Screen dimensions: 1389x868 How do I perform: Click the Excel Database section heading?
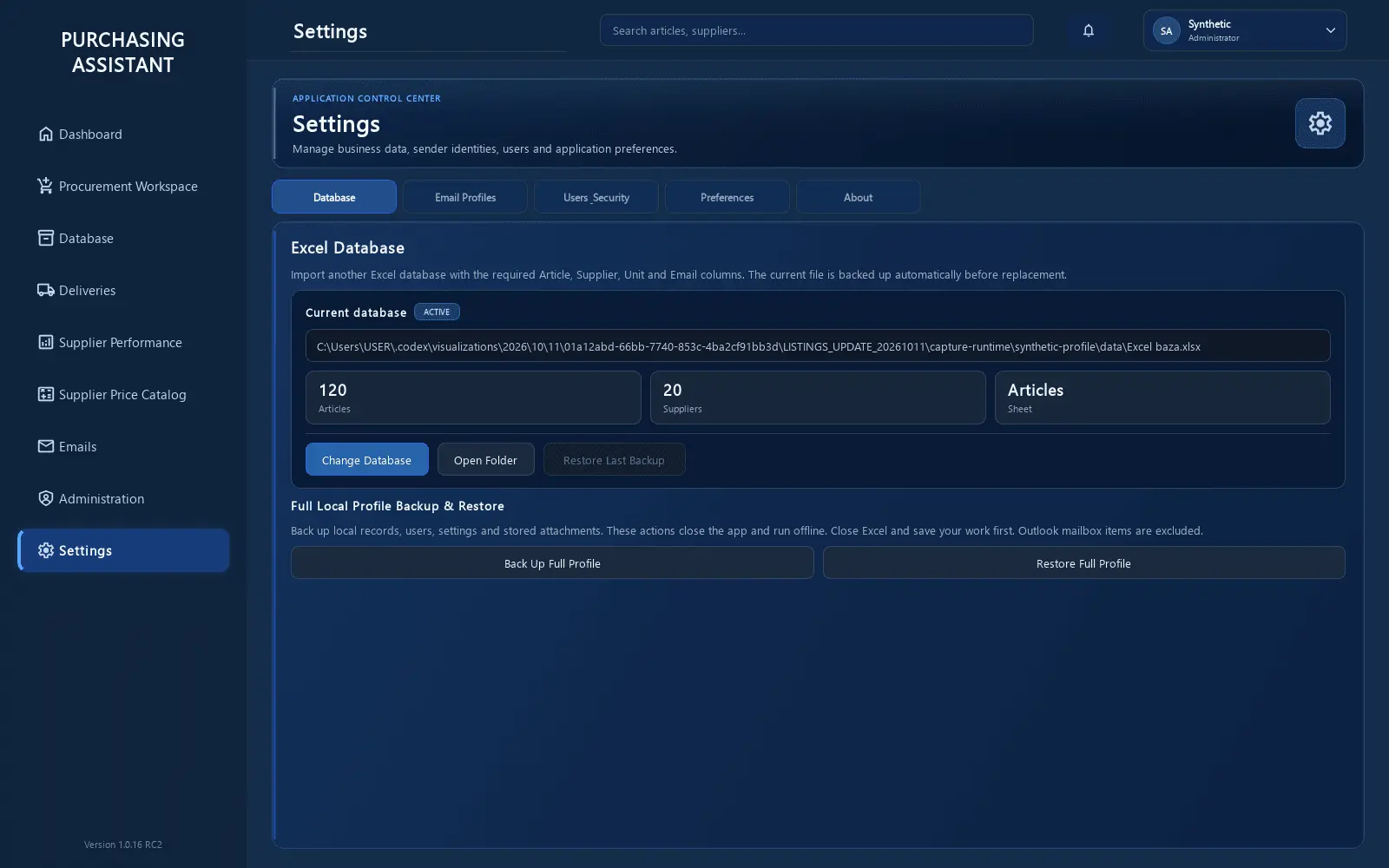pyautogui.click(x=348, y=247)
